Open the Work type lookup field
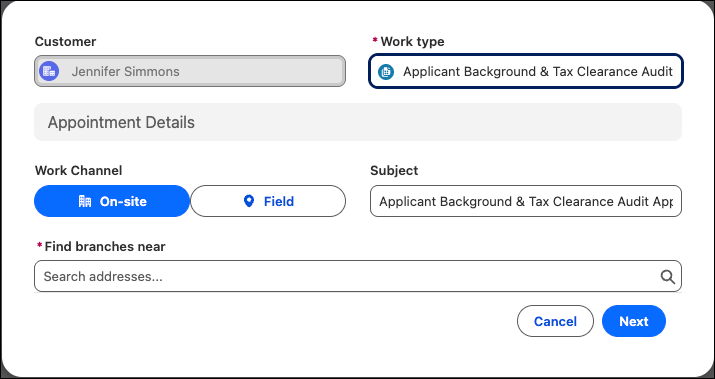715x379 pixels. [526, 71]
